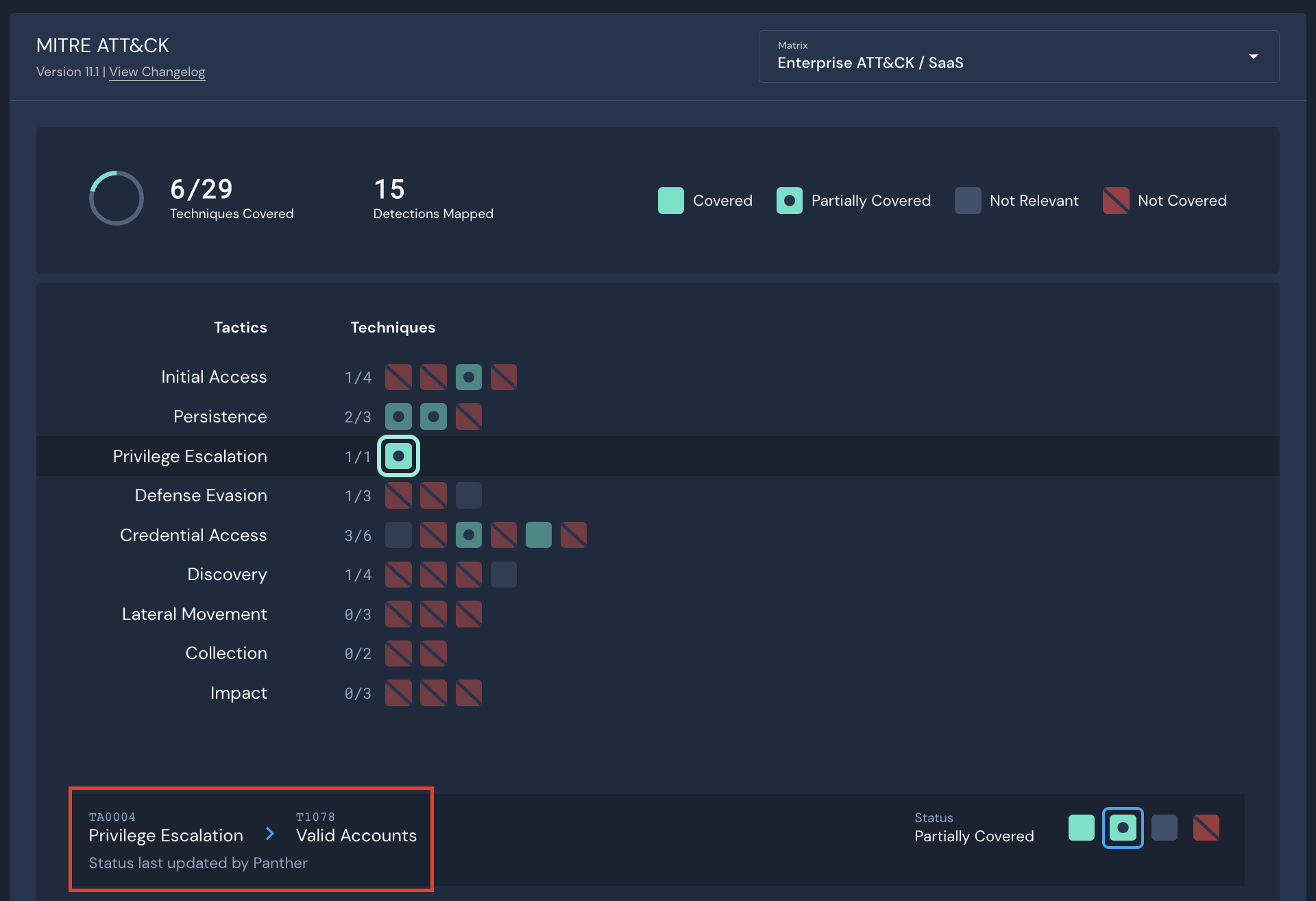Click first Persistence technique tile

pos(398,417)
